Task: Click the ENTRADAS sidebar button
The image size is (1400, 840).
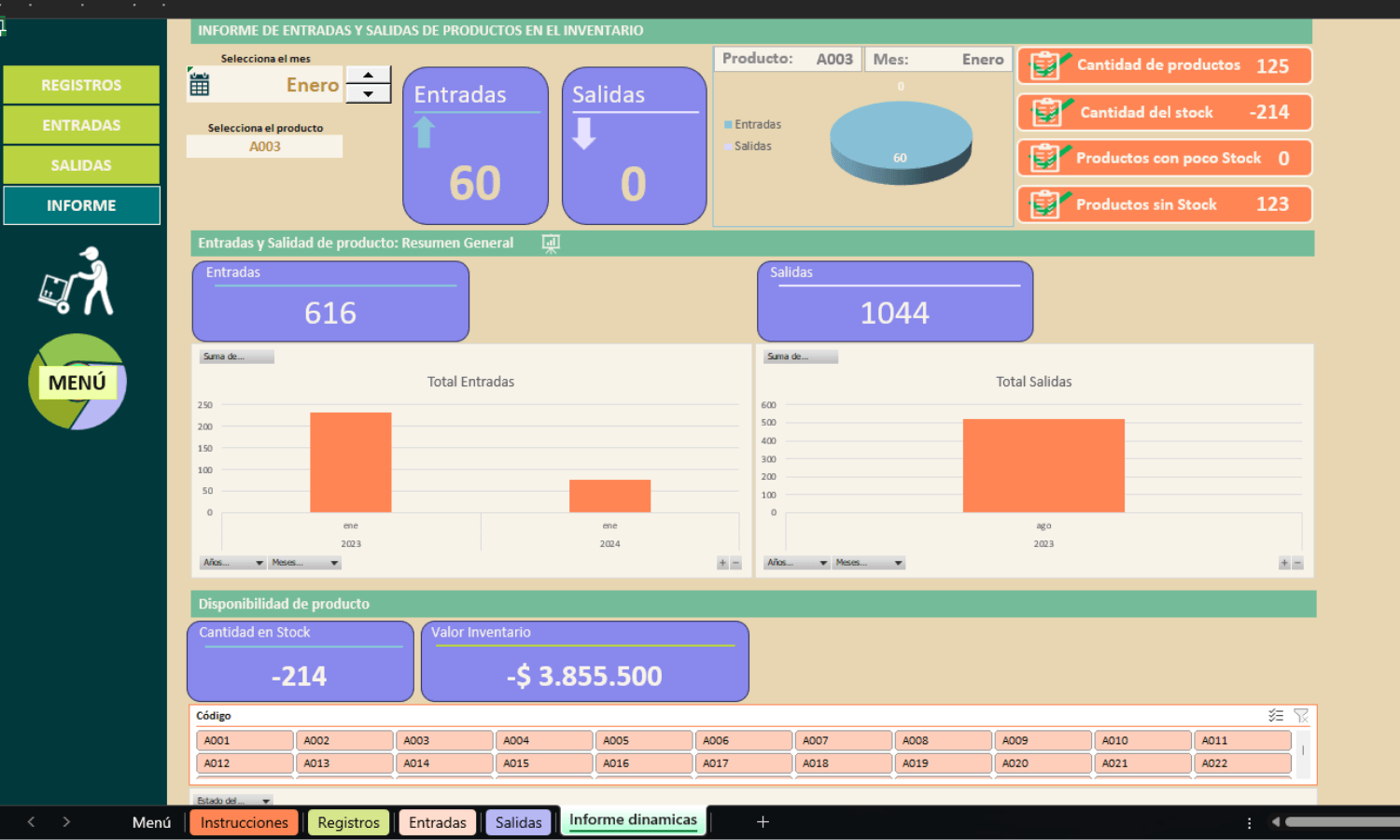Action: [81, 125]
